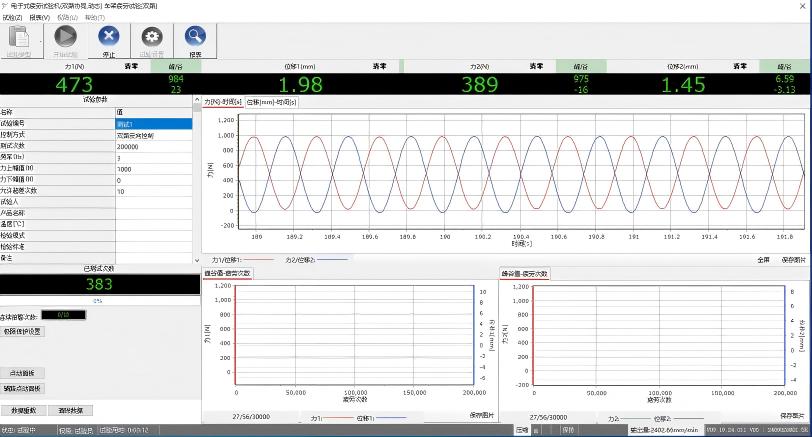This screenshot has height=437, width=812.
Task: Open the 试验(Z) menu
Action: pos(12,17)
